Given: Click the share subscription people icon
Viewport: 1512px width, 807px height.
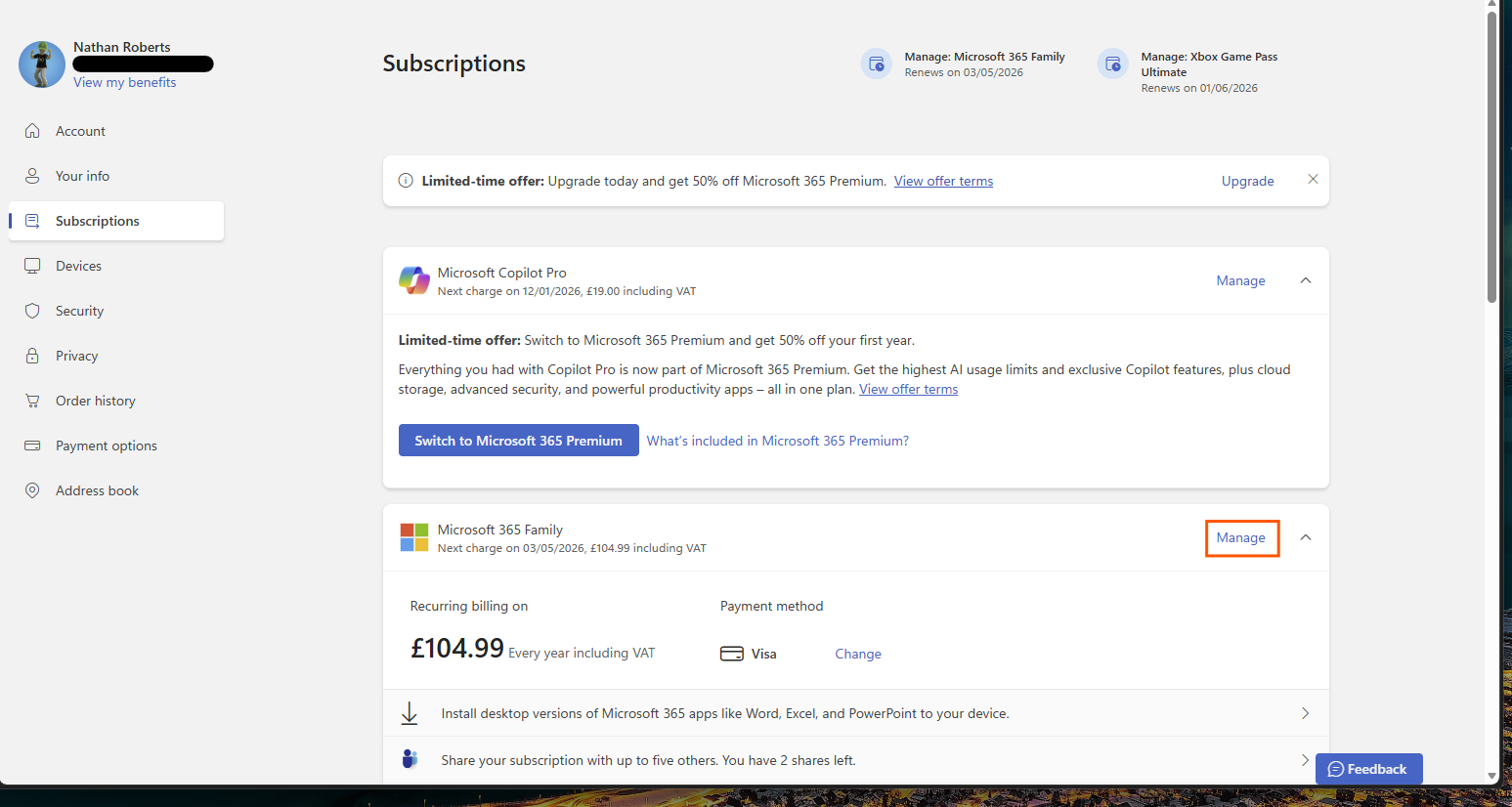Looking at the screenshot, I should (x=410, y=759).
